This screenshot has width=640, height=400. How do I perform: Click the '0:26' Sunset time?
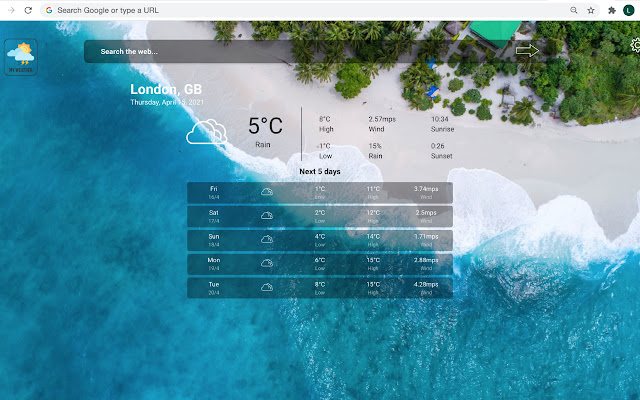[438, 146]
